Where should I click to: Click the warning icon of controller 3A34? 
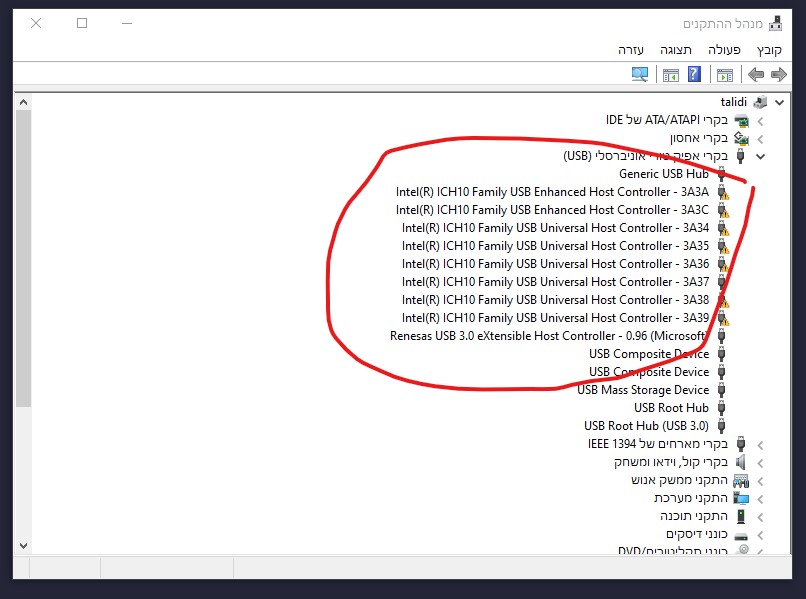tap(723, 228)
